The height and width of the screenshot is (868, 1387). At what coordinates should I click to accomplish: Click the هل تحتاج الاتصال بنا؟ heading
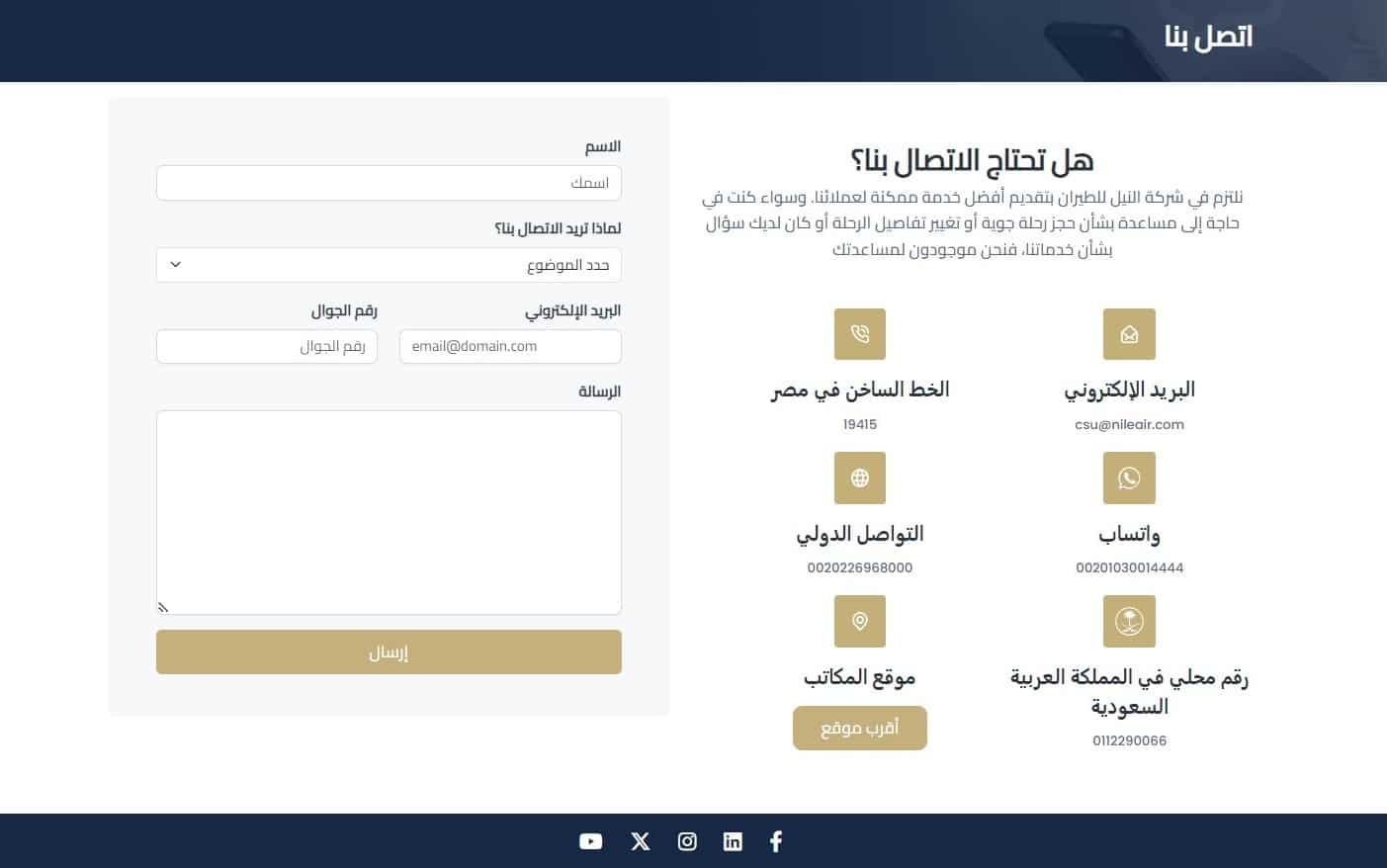(972, 160)
